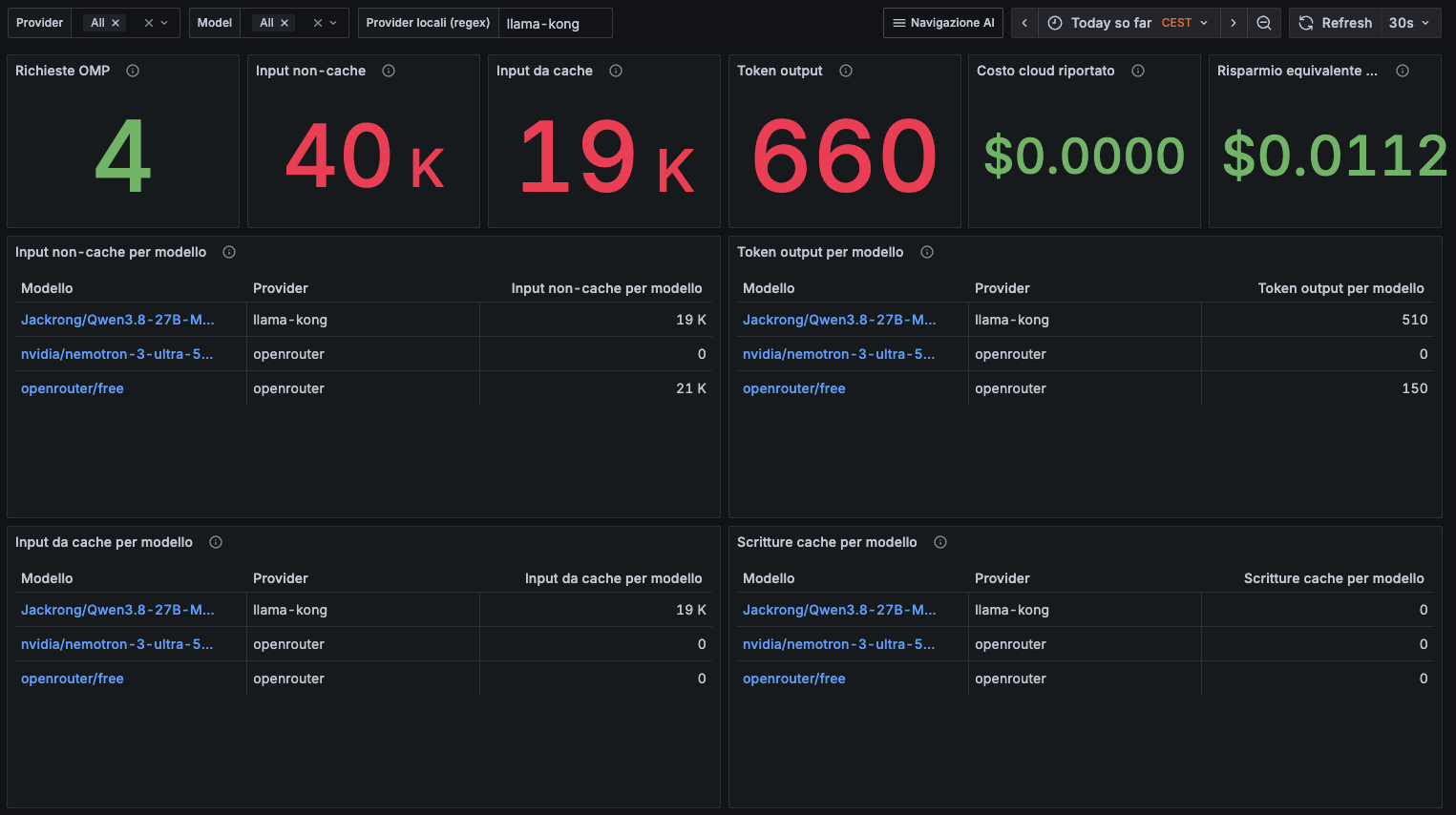Open the 30s refresh interval dropdown
This screenshot has width=1456, height=815.
1409,23
